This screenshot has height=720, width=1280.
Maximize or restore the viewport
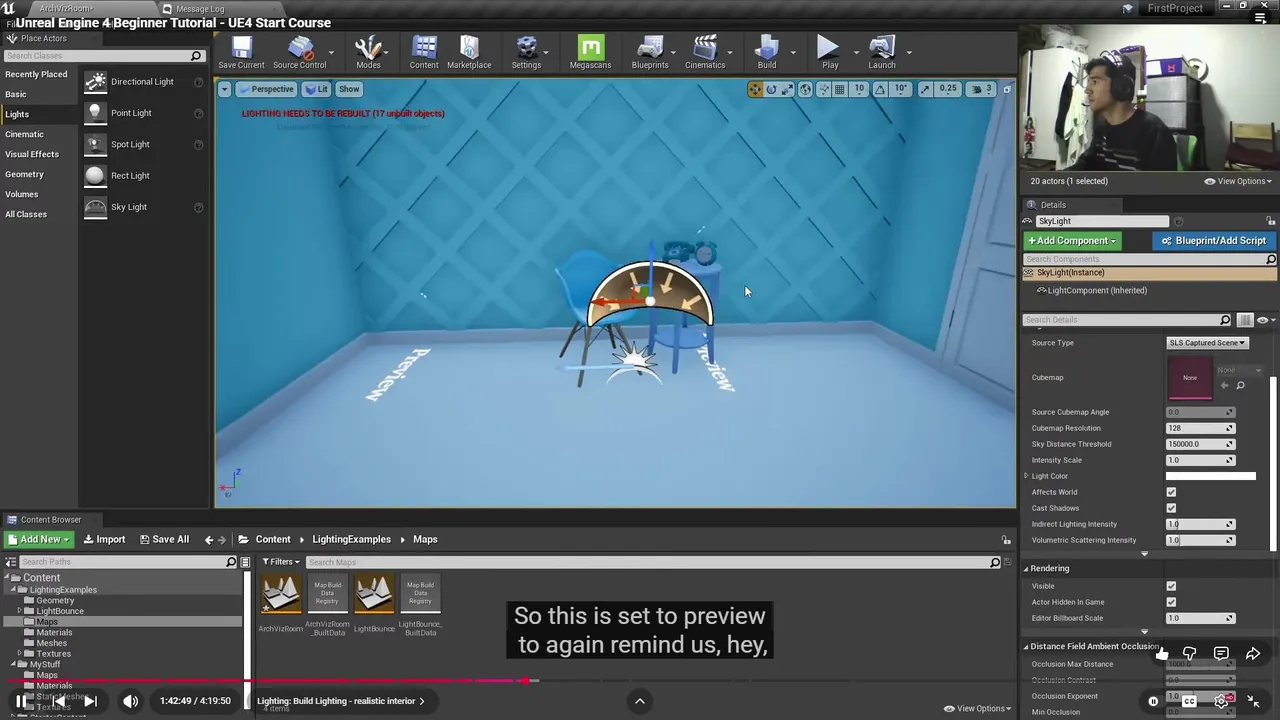(1007, 89)
